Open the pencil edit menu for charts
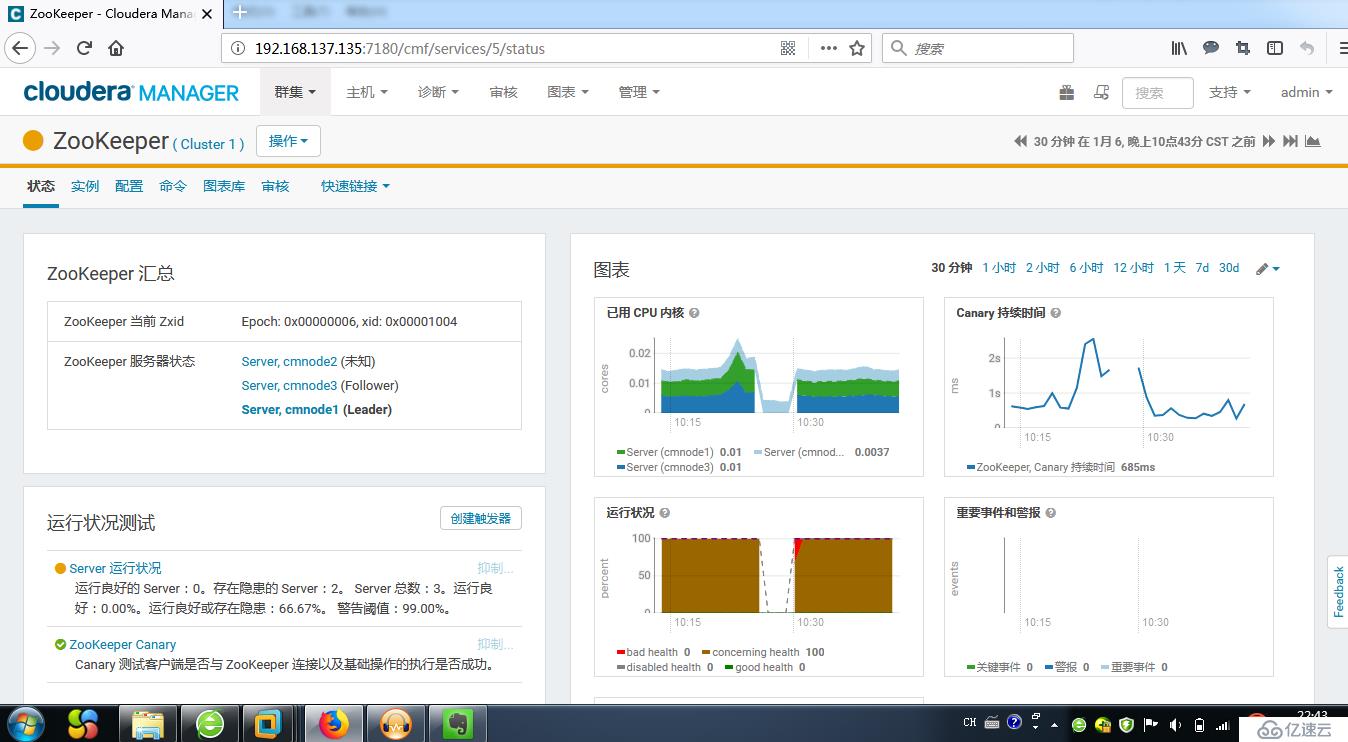 click(1268, 268)
